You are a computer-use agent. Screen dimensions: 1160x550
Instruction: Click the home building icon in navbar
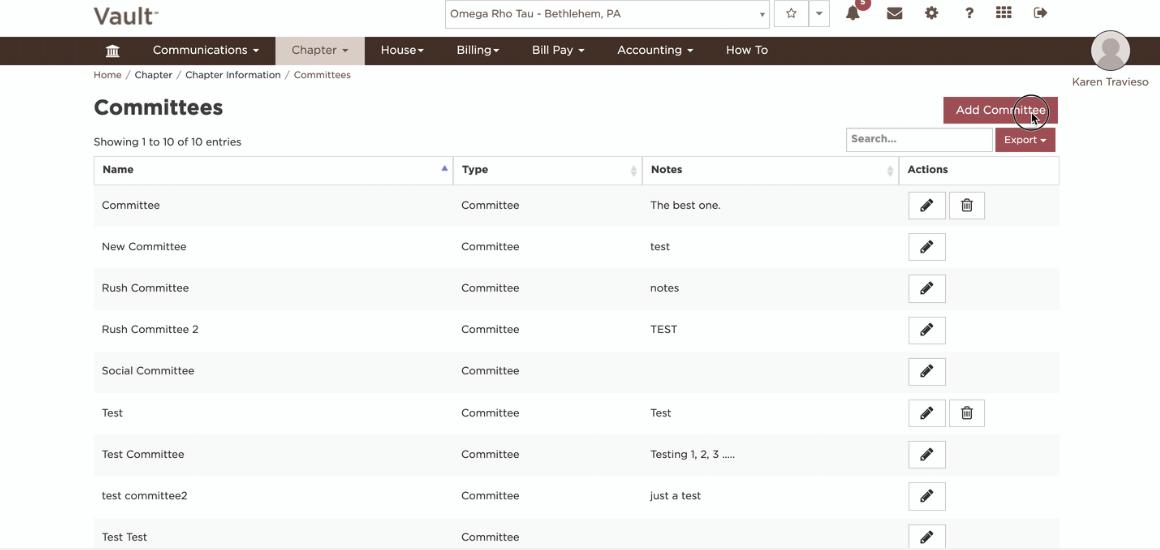click(x=112, y=50)
